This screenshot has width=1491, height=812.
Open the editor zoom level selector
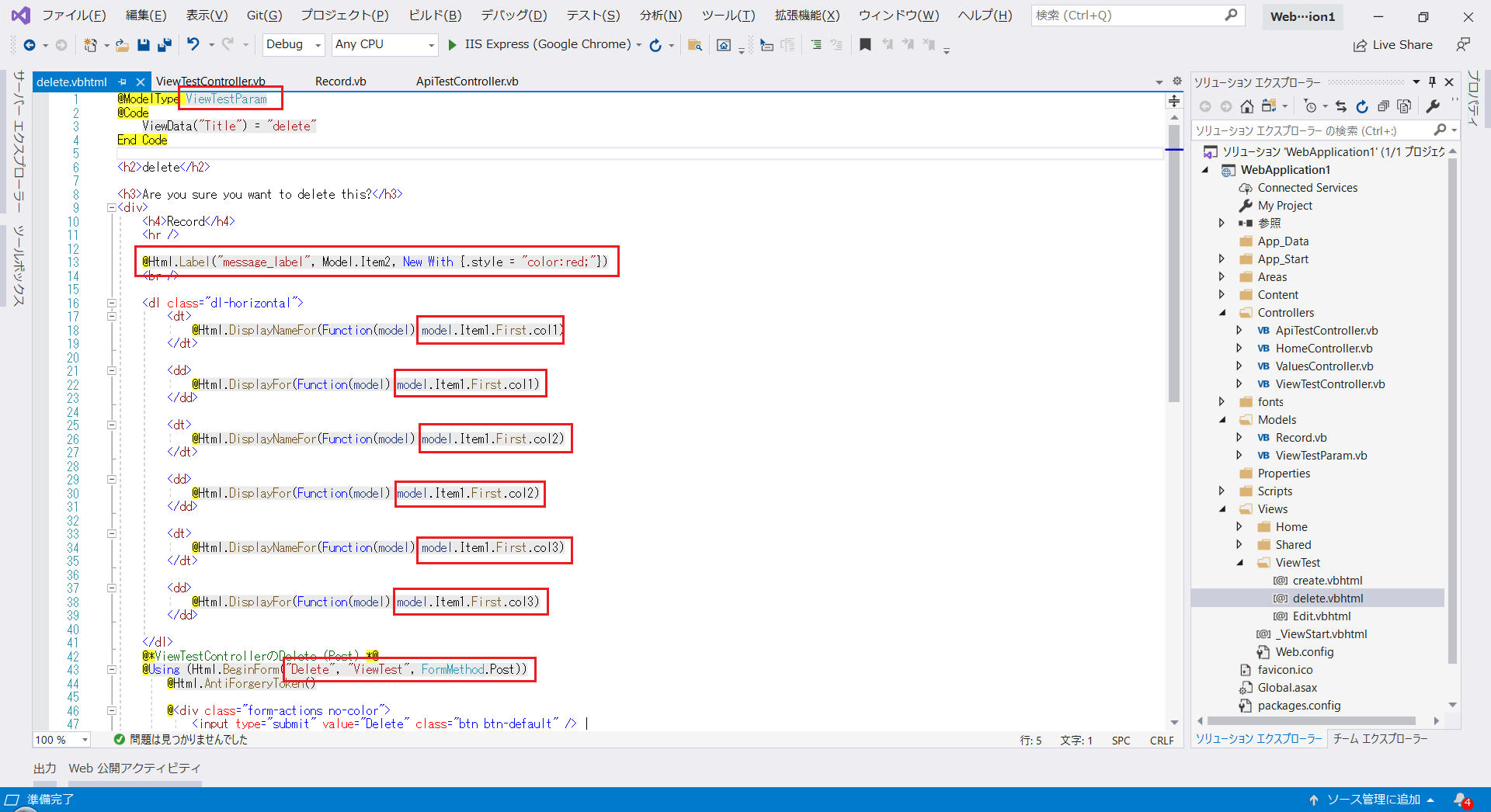(x=61, y=740)
